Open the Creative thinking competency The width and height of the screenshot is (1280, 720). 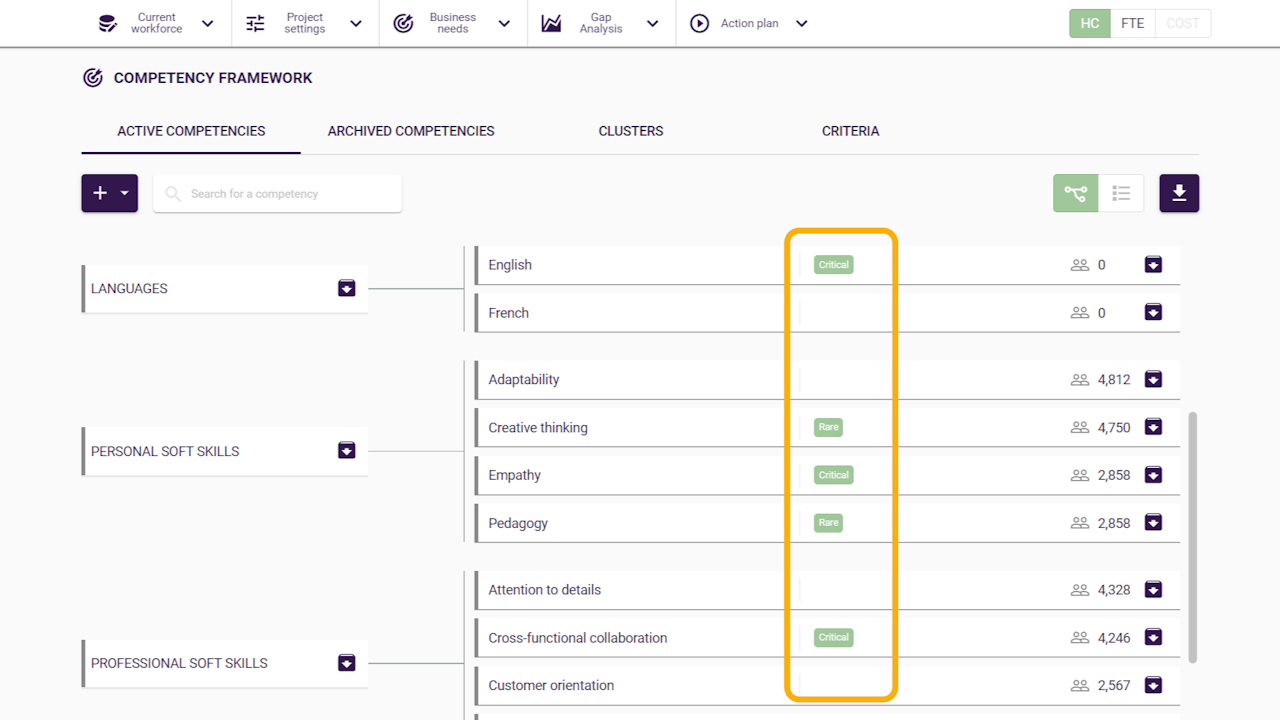pyautogui.click(x=538, y=428)
